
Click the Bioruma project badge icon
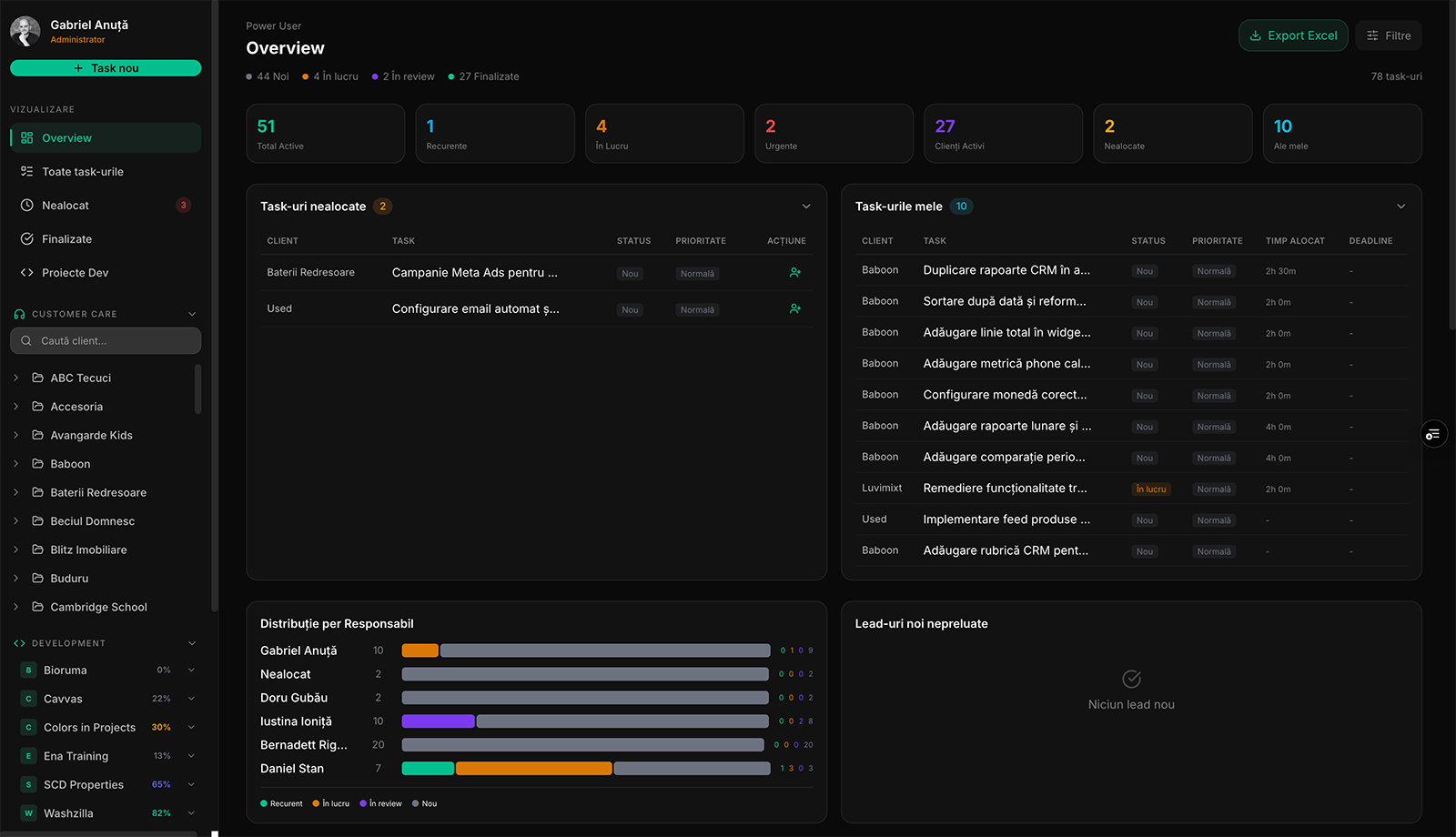(x=28, y=671)
